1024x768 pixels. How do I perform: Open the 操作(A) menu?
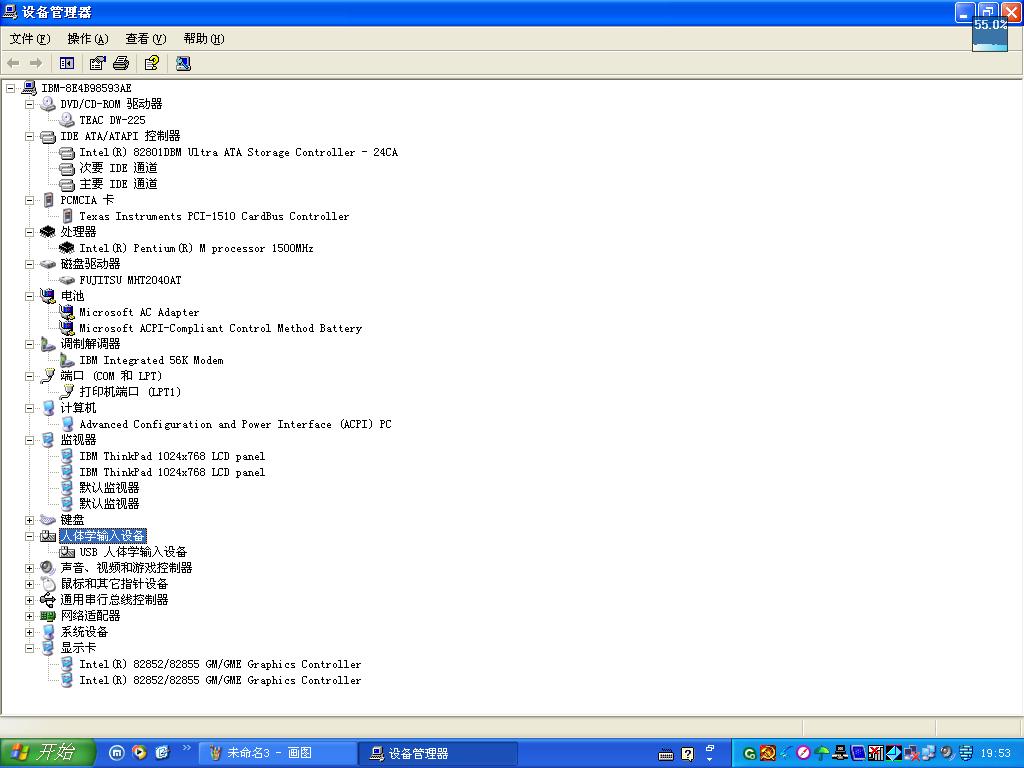(88, 39)
